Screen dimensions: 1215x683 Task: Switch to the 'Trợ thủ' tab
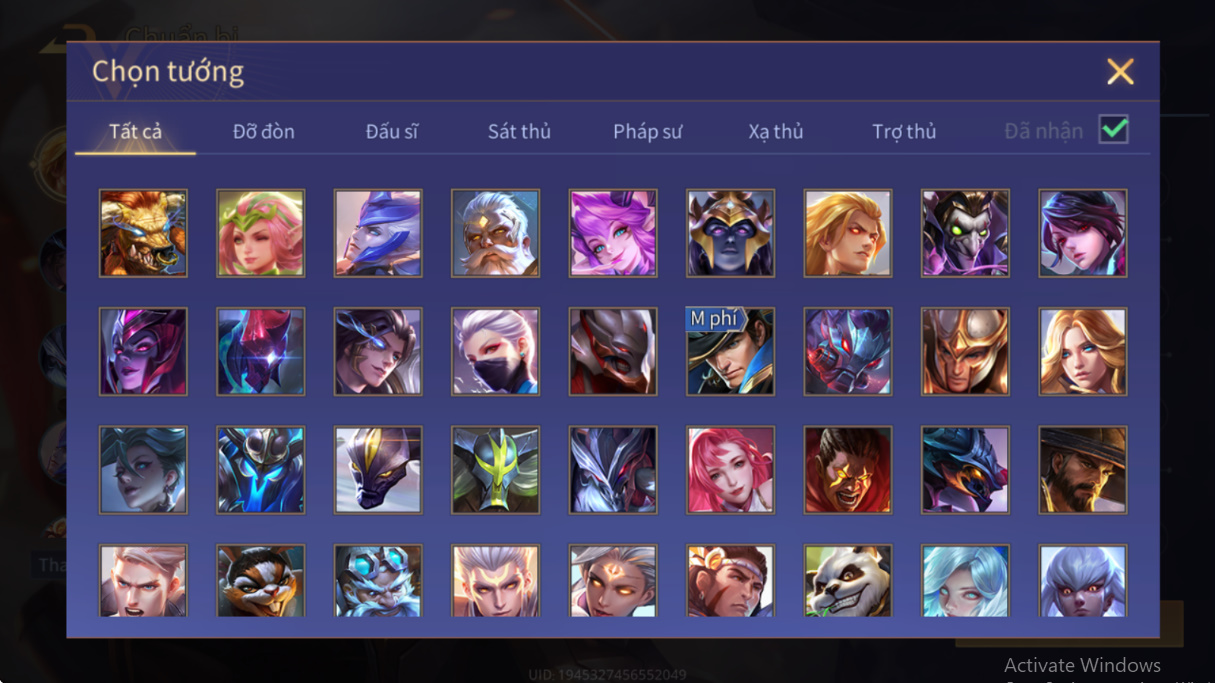[904, 131]
